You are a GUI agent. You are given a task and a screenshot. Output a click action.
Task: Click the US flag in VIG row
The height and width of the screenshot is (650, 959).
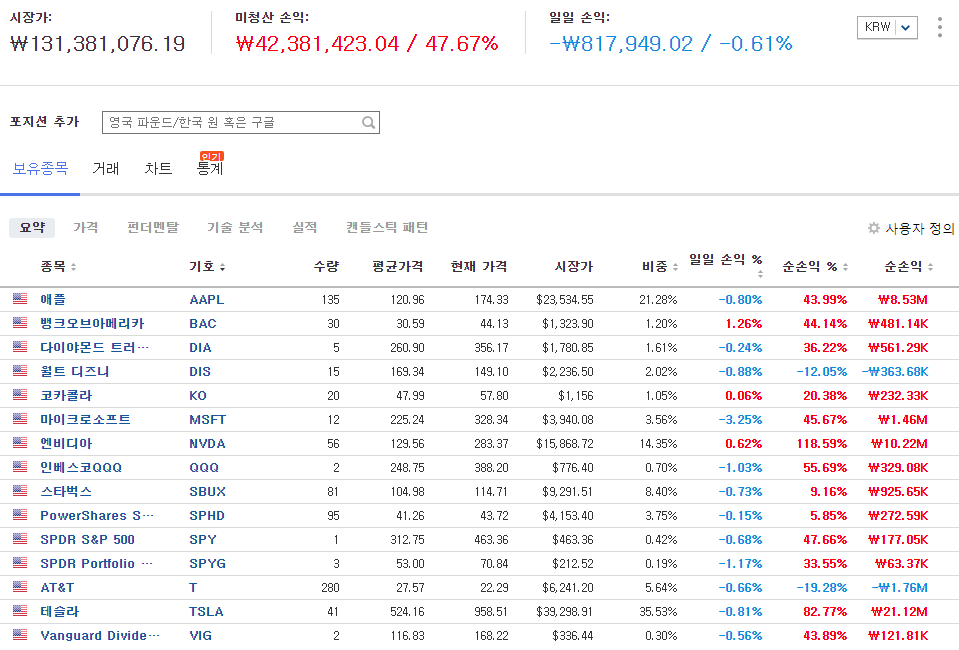tap(20, 634)
